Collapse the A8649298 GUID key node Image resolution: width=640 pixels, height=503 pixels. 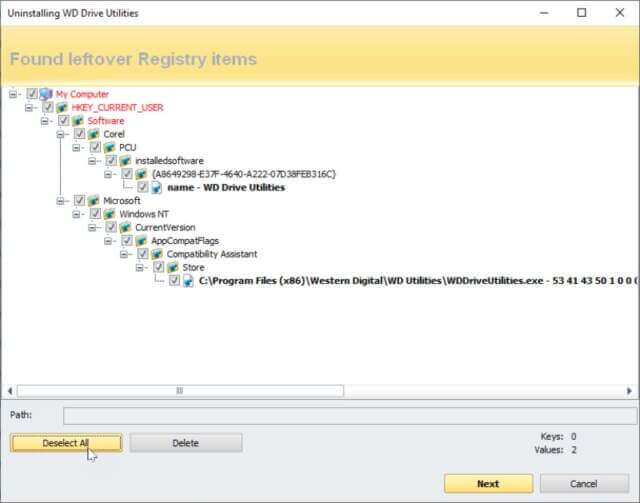pos(108,174)
